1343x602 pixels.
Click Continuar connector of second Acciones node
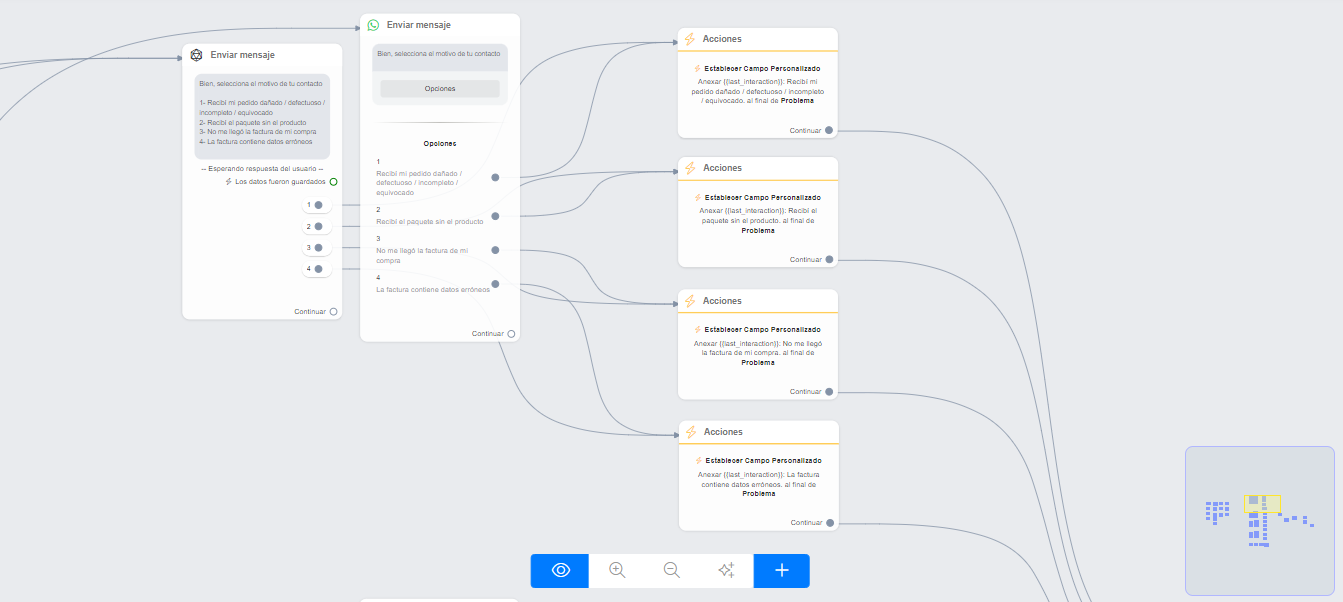(x=829, y=260)
